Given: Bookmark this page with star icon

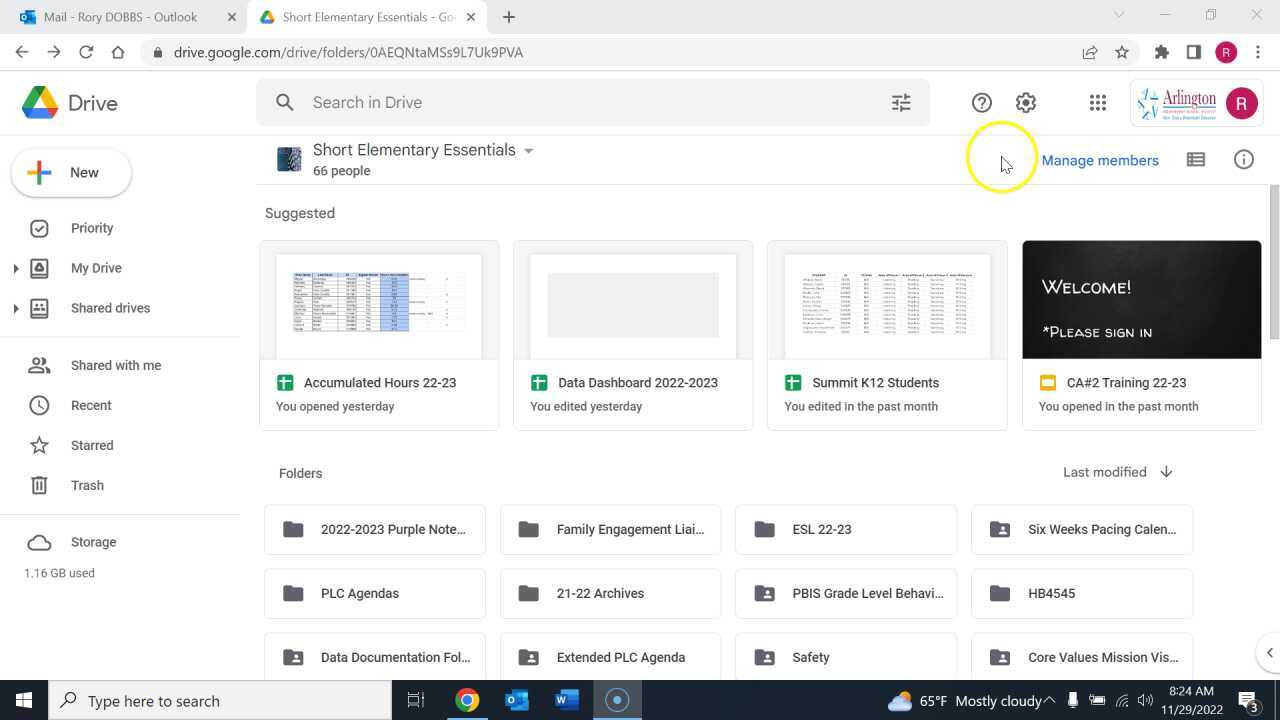Looking at the screenshot, I should [x=1122, y=52].
